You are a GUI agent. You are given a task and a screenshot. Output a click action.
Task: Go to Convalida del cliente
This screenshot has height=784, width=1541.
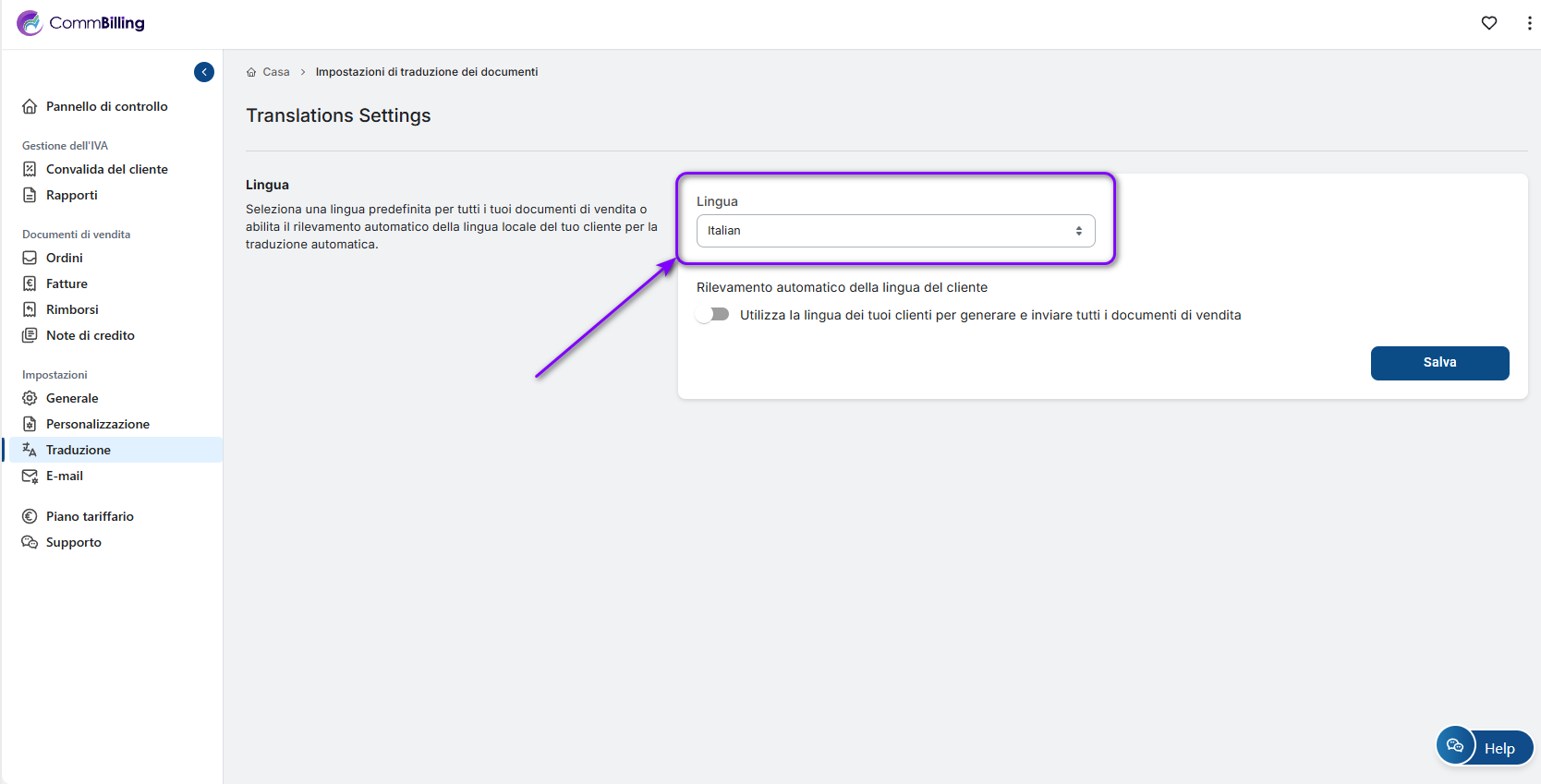[106, 169]
